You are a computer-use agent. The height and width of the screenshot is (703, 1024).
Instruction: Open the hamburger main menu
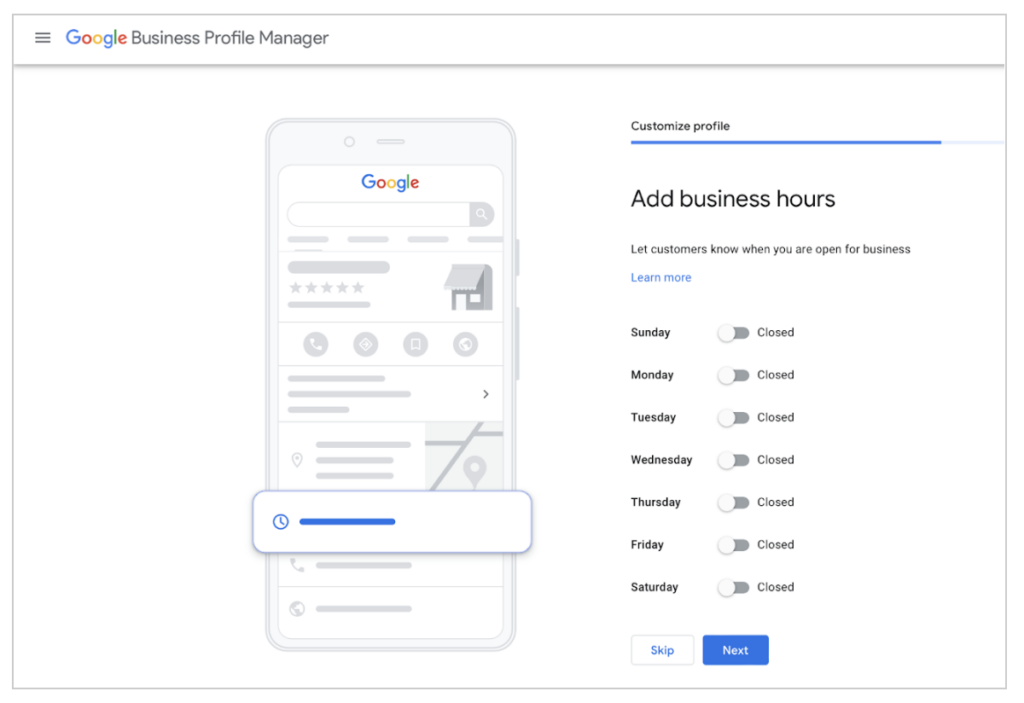pos(42,38)
